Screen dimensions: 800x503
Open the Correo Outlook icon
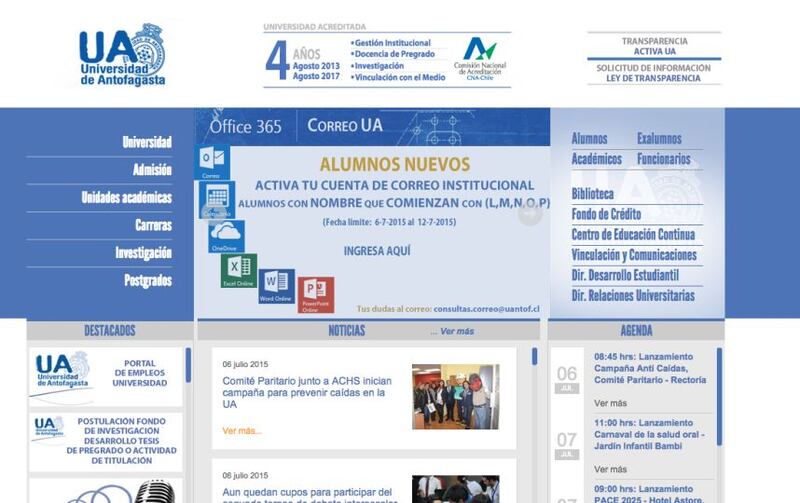(x=212, y=162)
